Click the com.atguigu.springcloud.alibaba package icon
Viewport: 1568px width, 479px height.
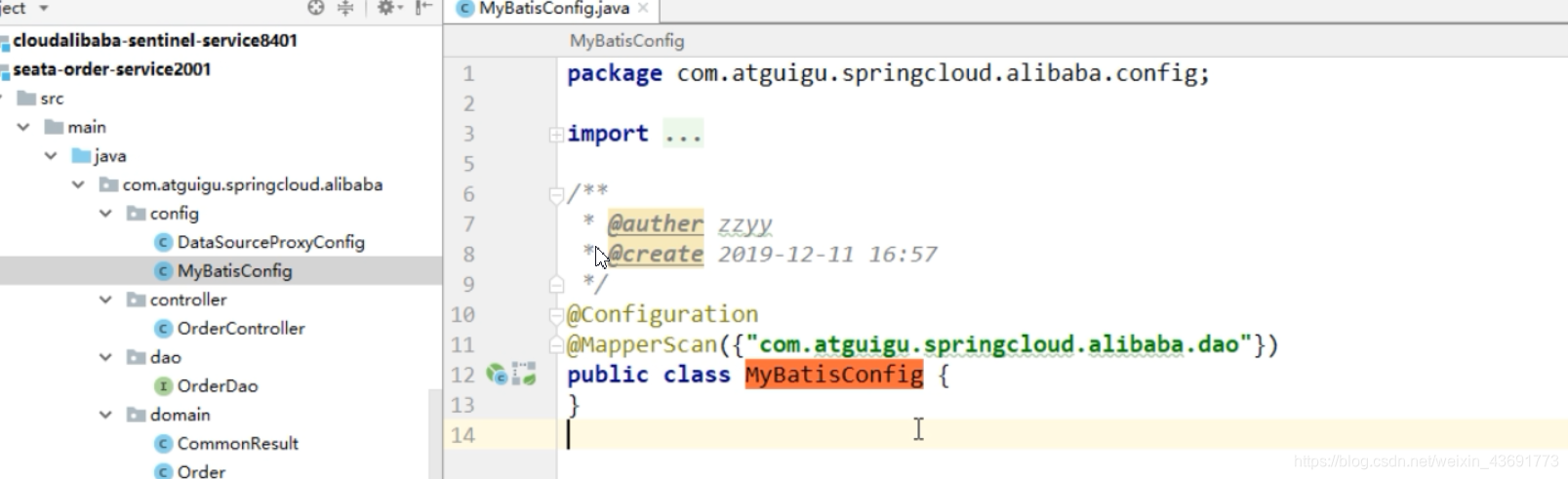click(108, 184)
